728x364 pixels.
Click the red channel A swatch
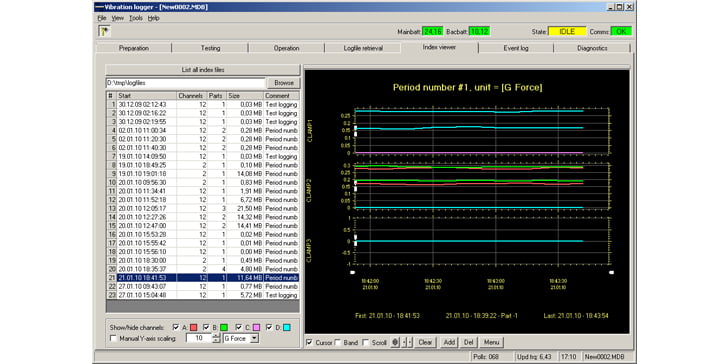[194, 328]
